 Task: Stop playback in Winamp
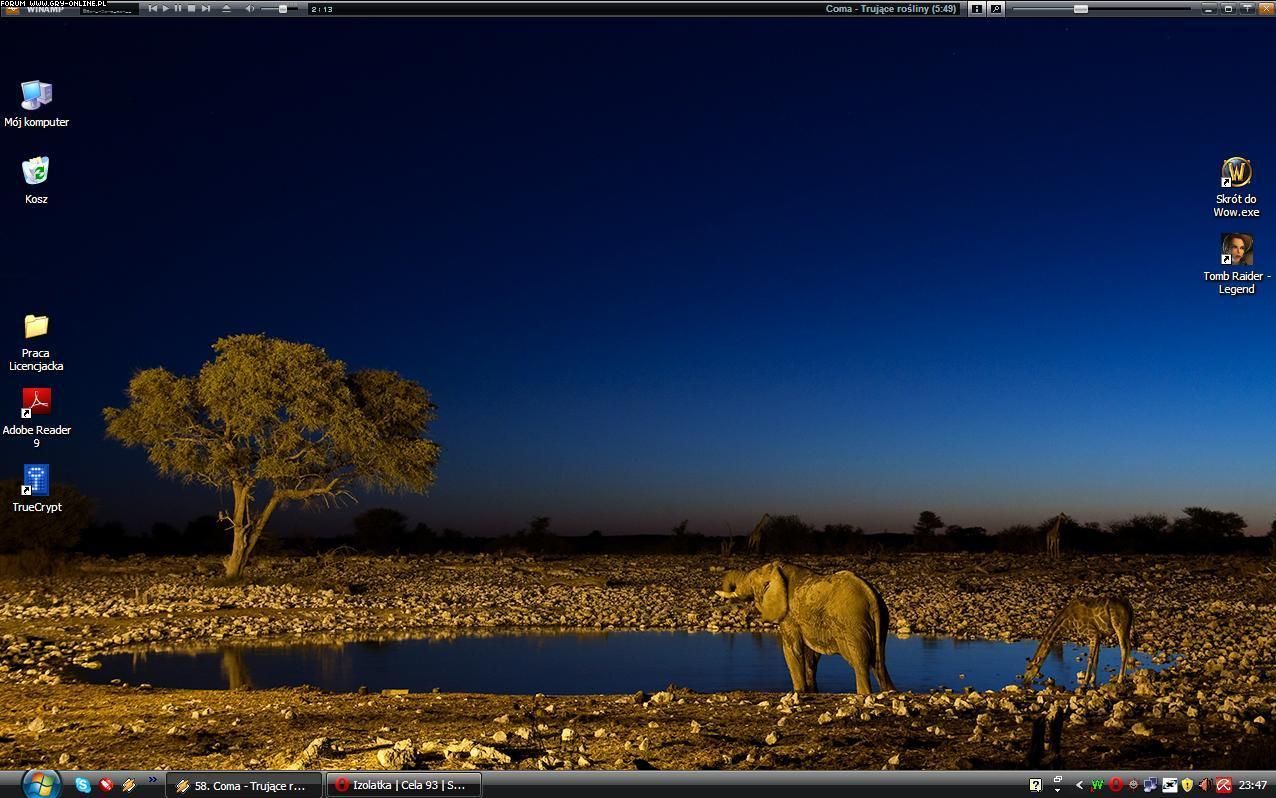coord(191,8)
